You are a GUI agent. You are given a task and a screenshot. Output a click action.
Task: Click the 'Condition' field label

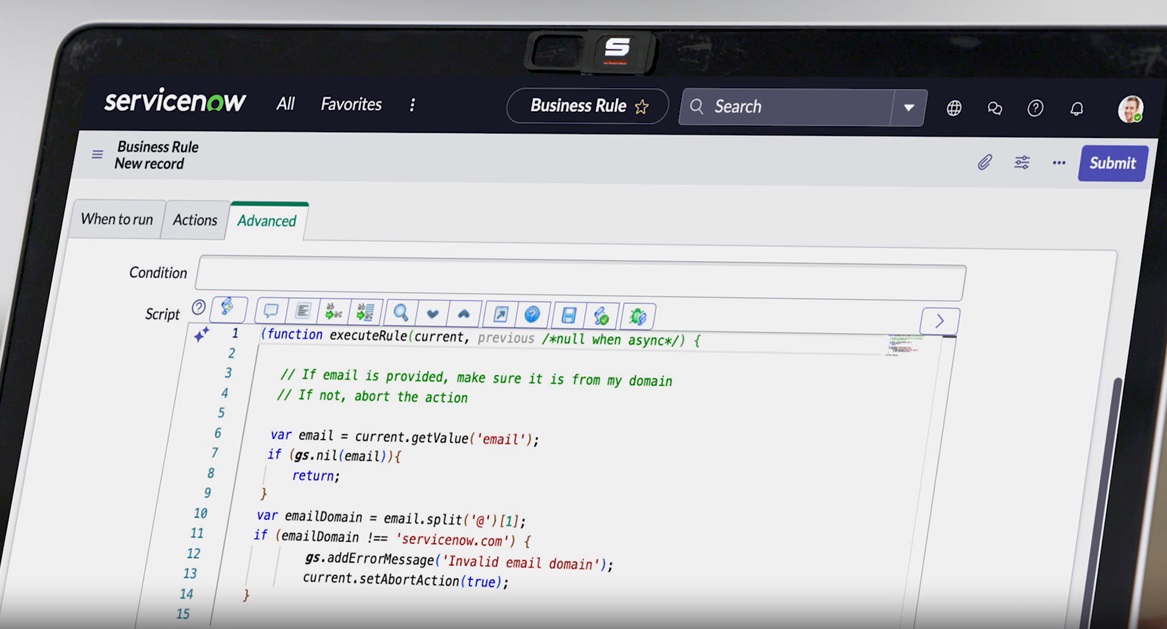(158, 272)
